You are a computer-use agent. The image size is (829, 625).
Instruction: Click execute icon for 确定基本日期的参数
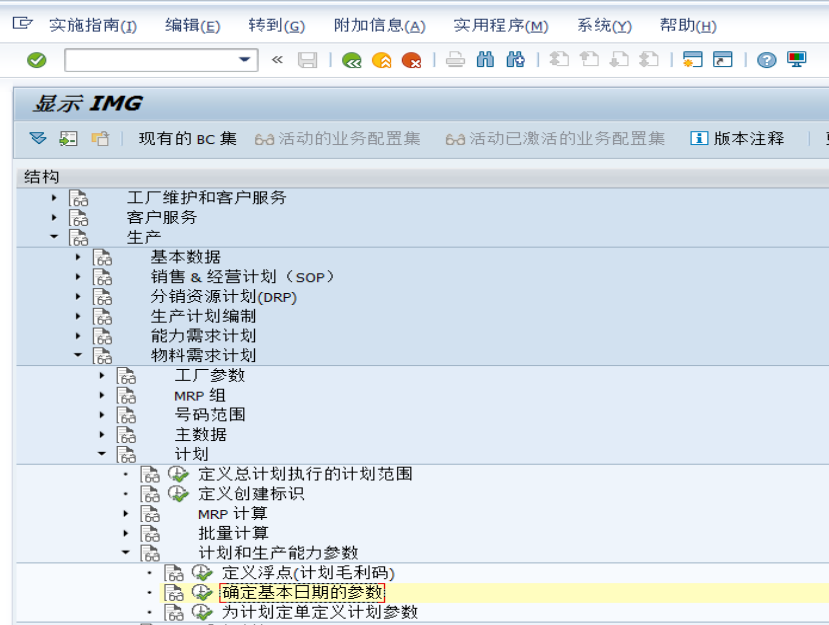[x=202, y=592]
